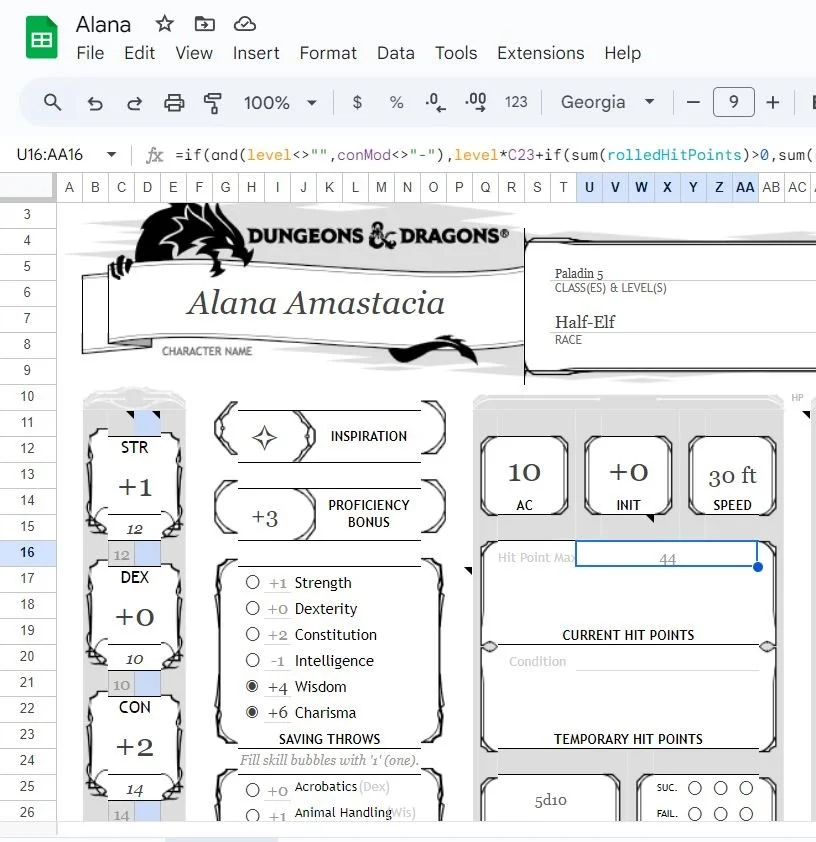Viewport: 816px width, 842px height.
Task: Format as percent
Action: click(396, 102)
